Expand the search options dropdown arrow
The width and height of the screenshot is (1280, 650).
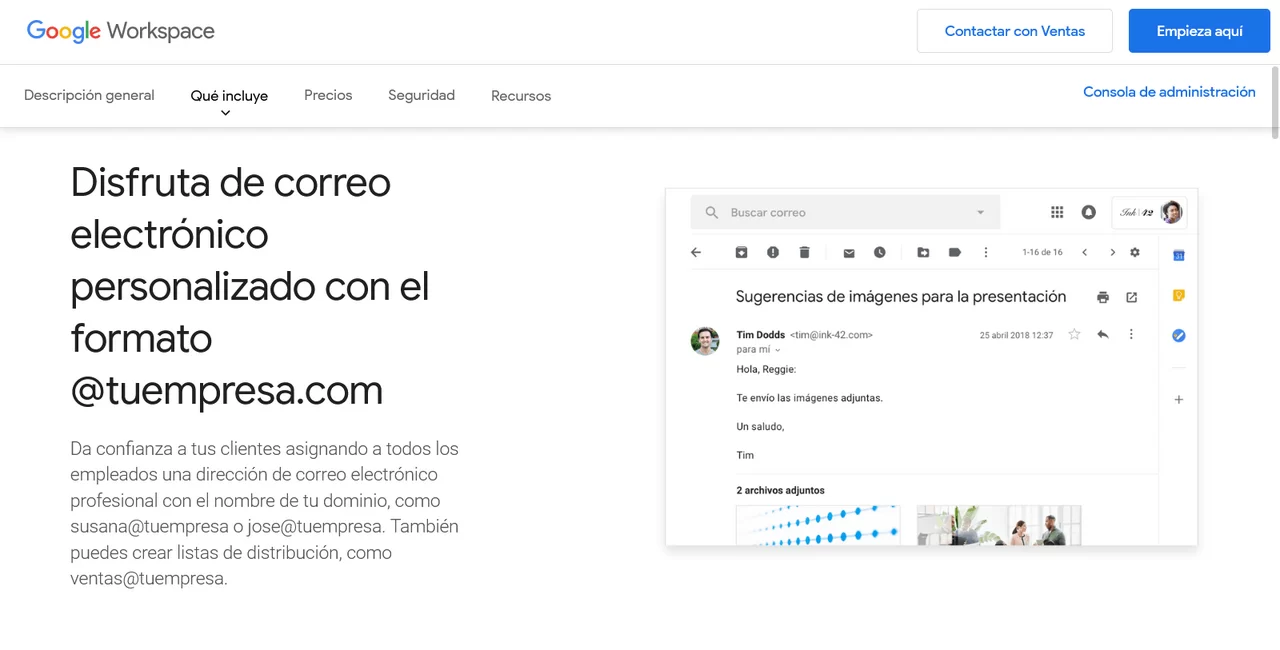(980, 212)
